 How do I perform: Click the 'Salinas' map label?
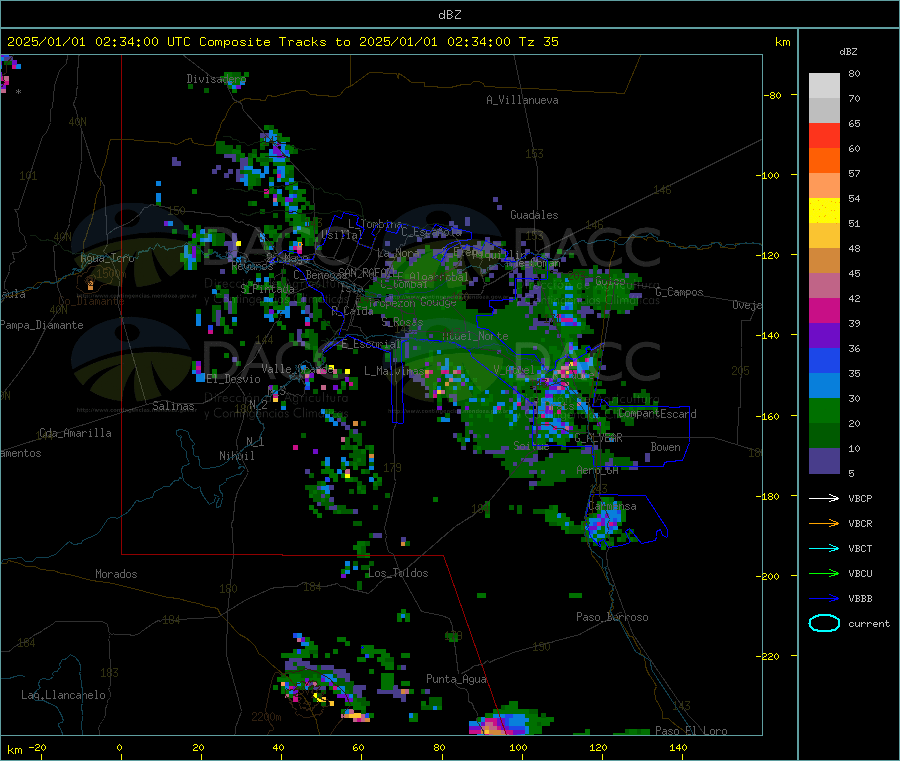(x=173, y=406)
